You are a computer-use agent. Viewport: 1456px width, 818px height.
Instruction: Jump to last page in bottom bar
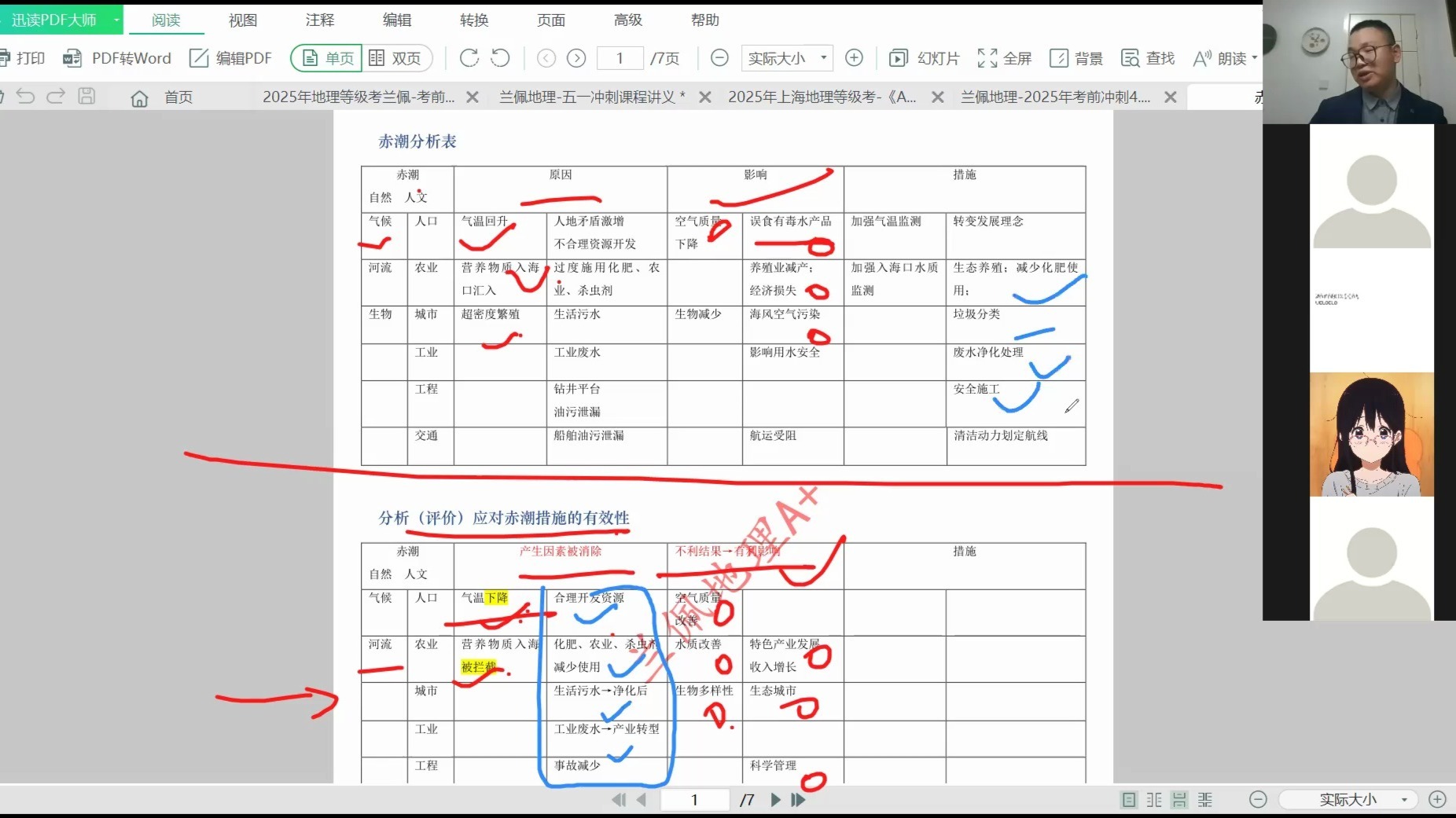(799, 800)
